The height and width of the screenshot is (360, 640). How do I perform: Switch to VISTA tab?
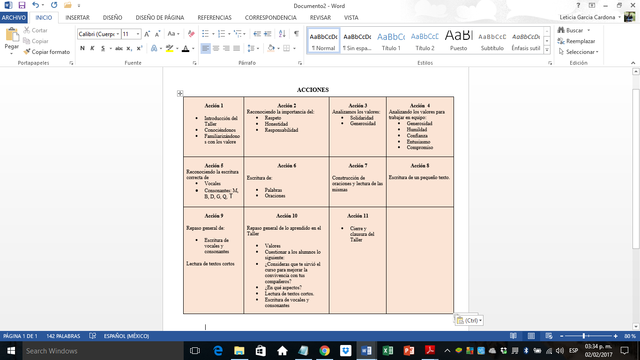tap(351, 18)
